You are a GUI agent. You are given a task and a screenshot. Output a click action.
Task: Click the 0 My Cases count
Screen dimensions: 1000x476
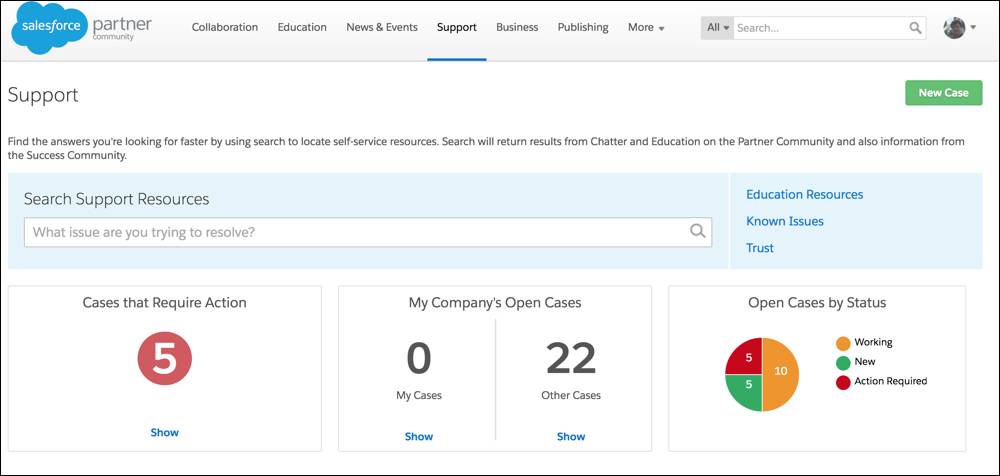[418, 358]
